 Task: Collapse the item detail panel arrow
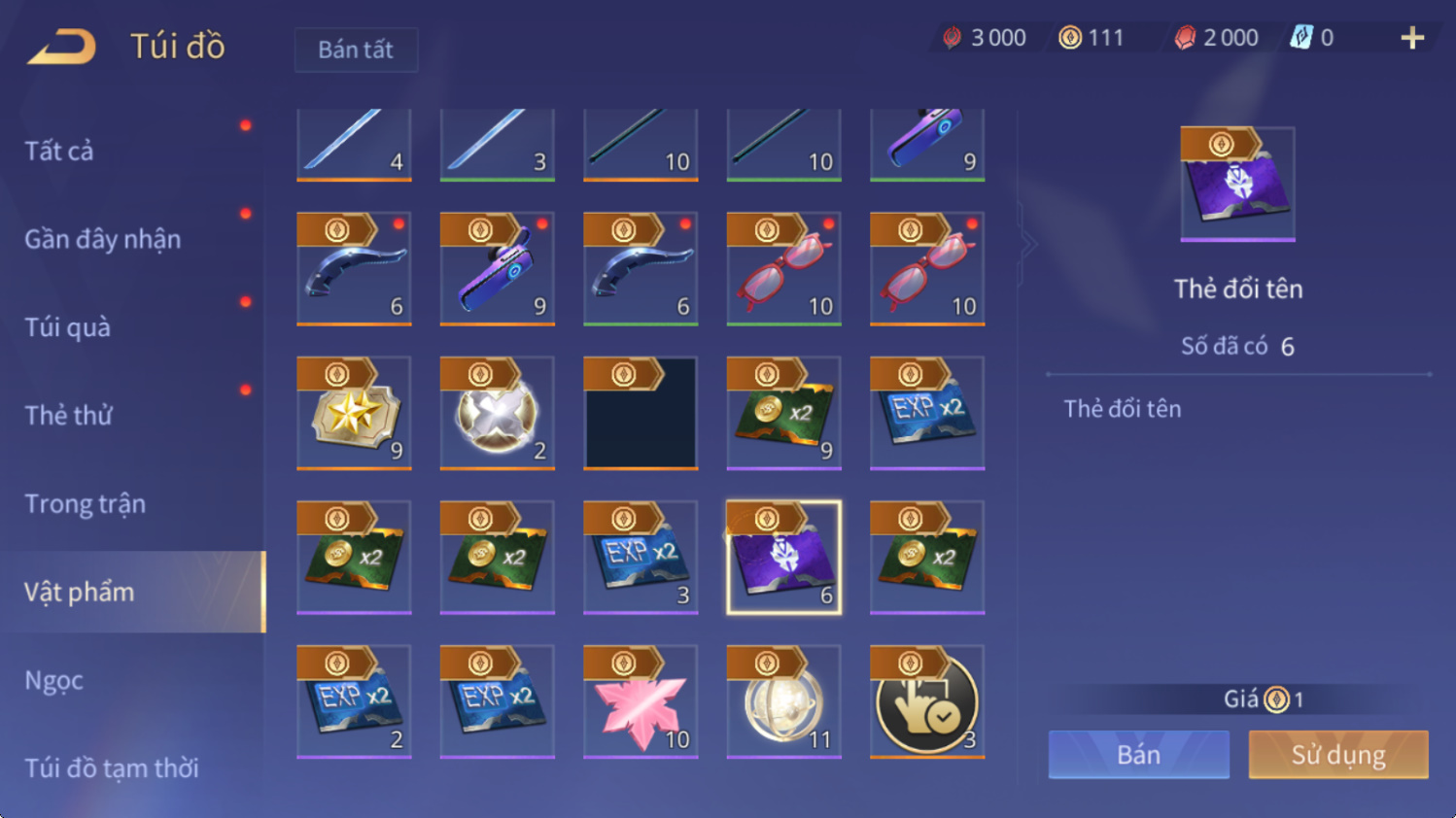click(x=1028, y=245)
